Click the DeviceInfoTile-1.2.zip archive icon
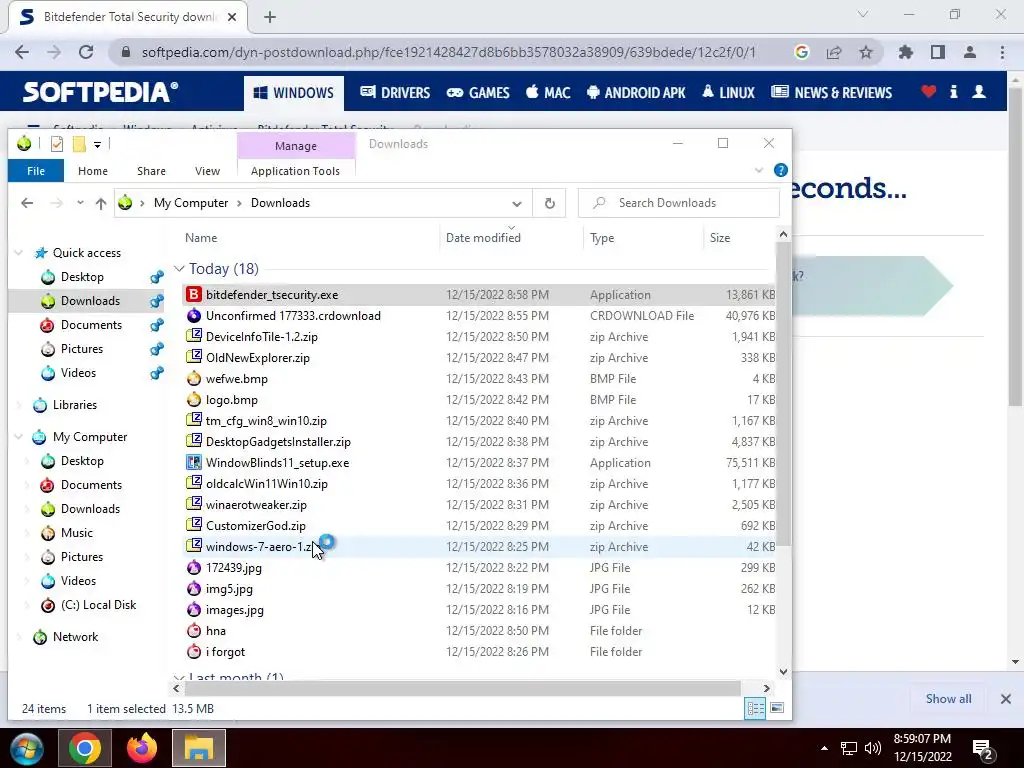This screenshot has height=768, width=1024. [x=193, y=336]
